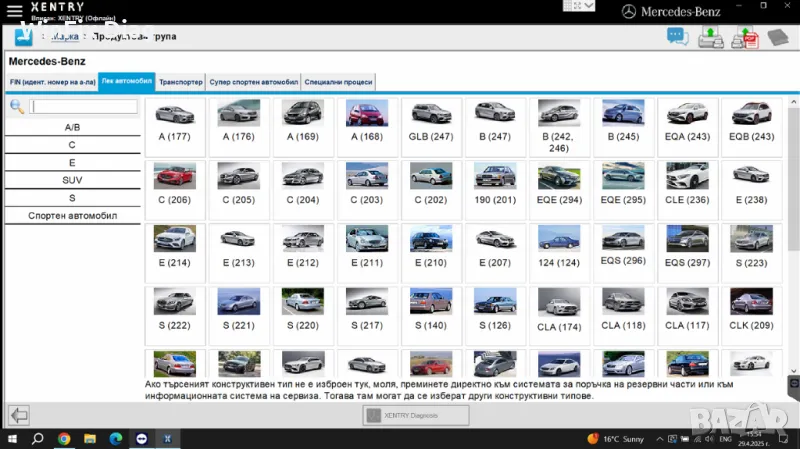
Task: Switch to the Специални процеси tab
Action: pos(338,82)
